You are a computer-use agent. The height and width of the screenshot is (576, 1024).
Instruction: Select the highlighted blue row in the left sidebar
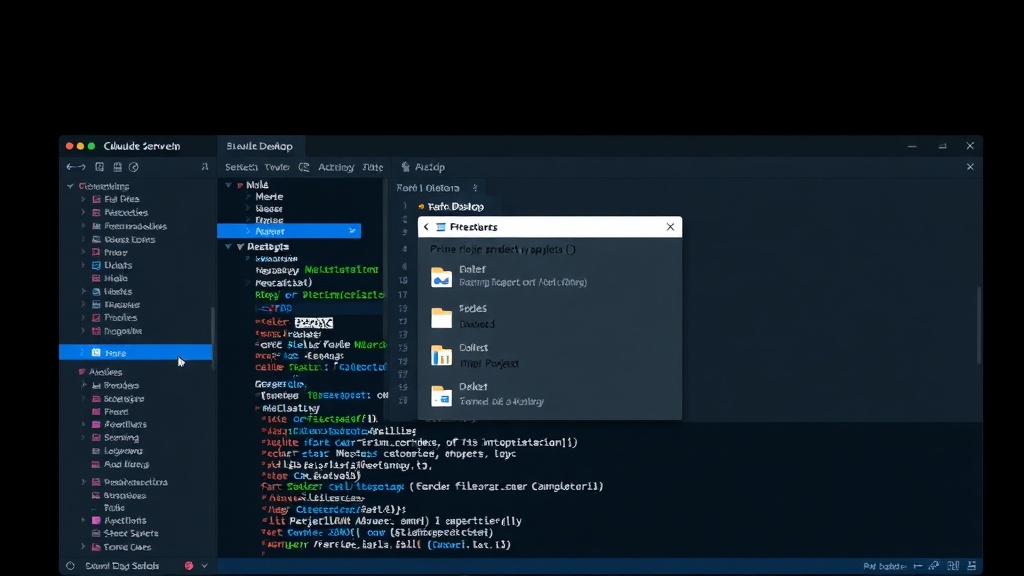[136, 353]
